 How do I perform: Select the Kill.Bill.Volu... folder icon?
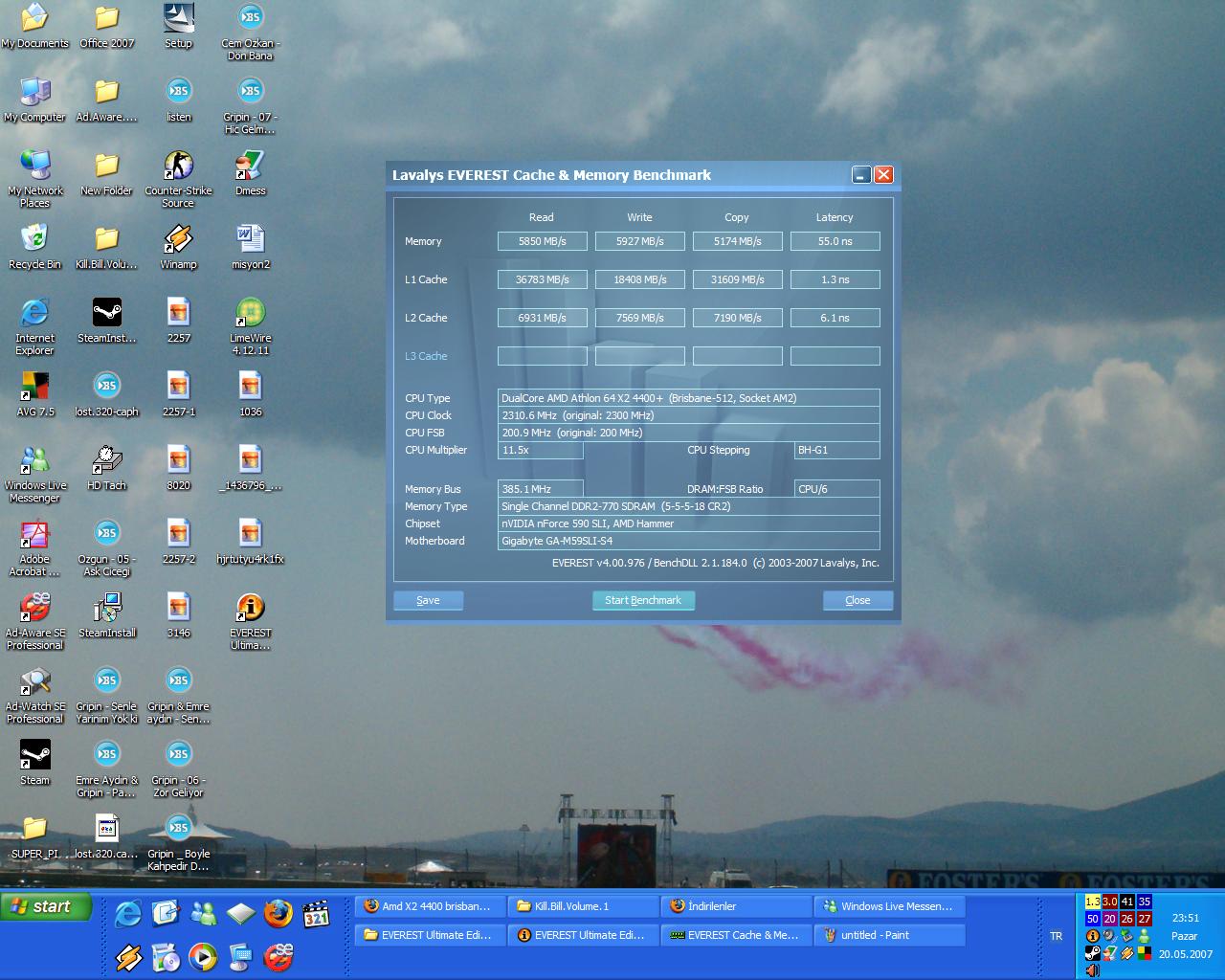coord(106,248)
